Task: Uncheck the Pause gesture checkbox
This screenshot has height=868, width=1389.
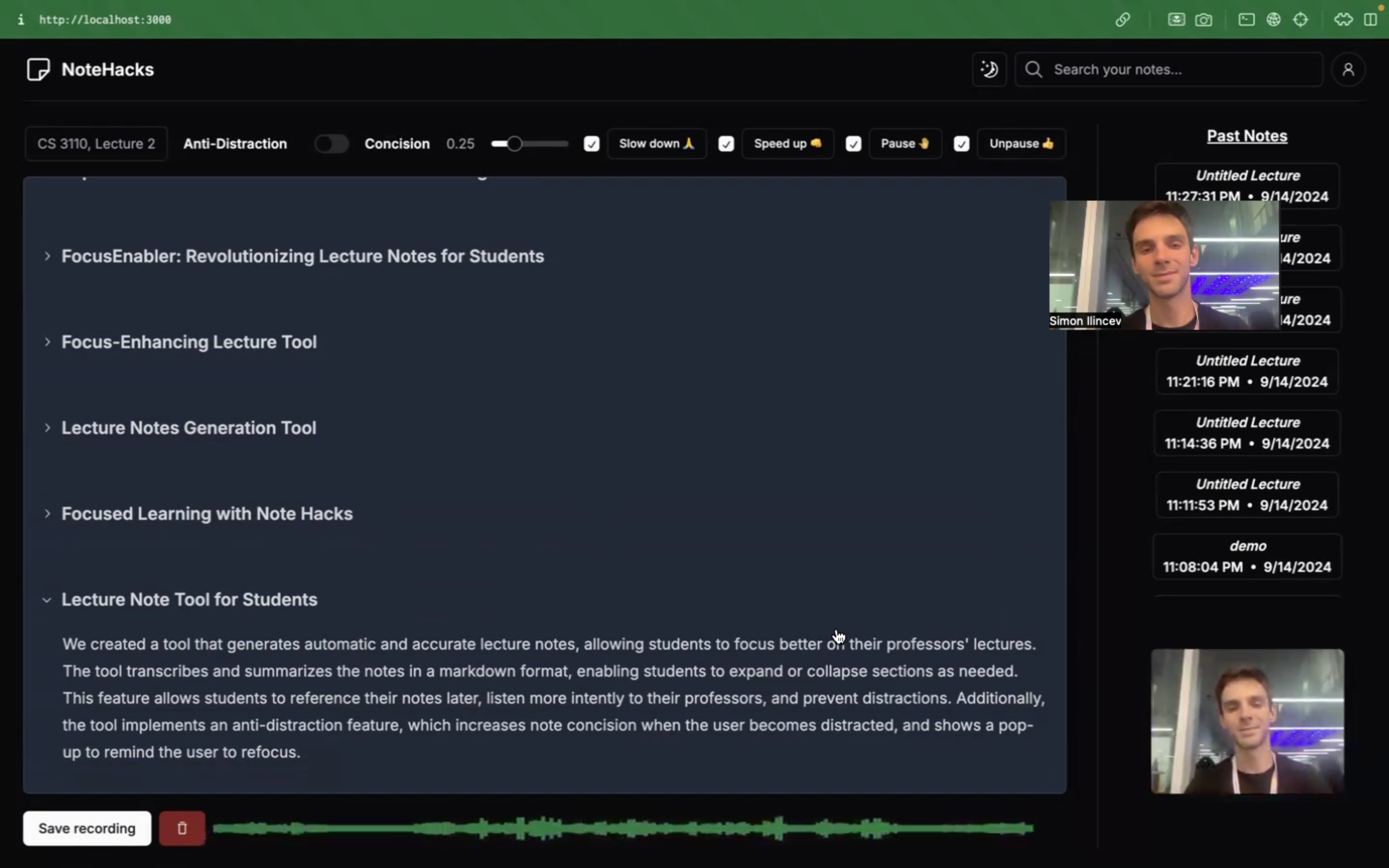Action: pos(854,144)
